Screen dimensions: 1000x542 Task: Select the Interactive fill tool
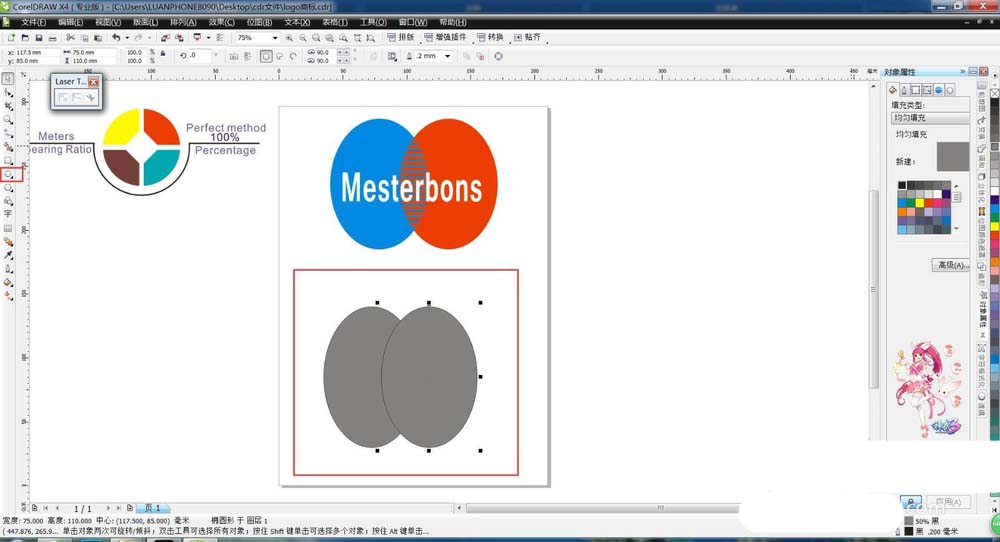(8, 296)
